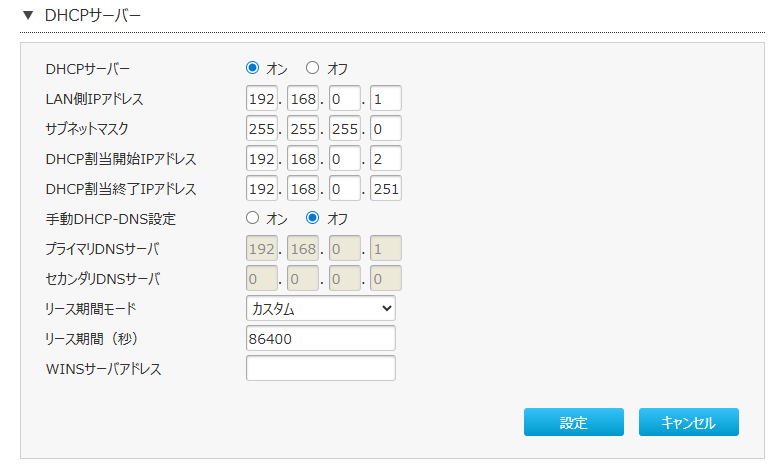Screen dimensions: 774x468
Task: Click first octet of LAN側IPアドレス
Action: pos(261,99)
